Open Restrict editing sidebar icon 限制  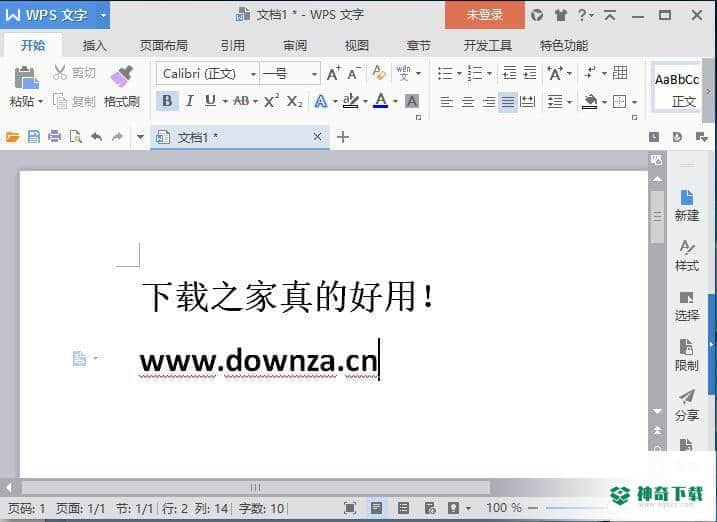686,356
